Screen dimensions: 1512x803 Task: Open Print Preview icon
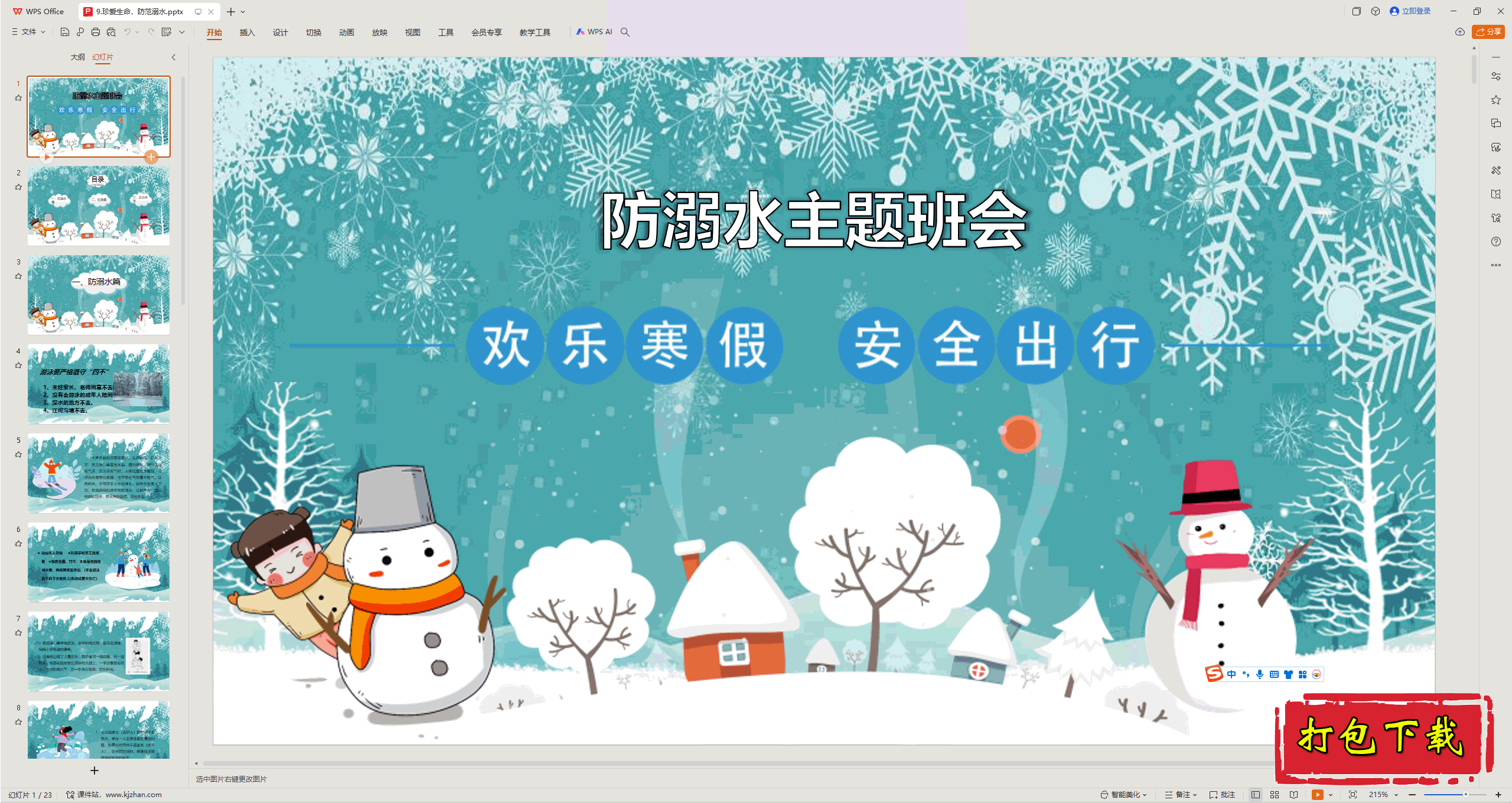pos(111,32)
